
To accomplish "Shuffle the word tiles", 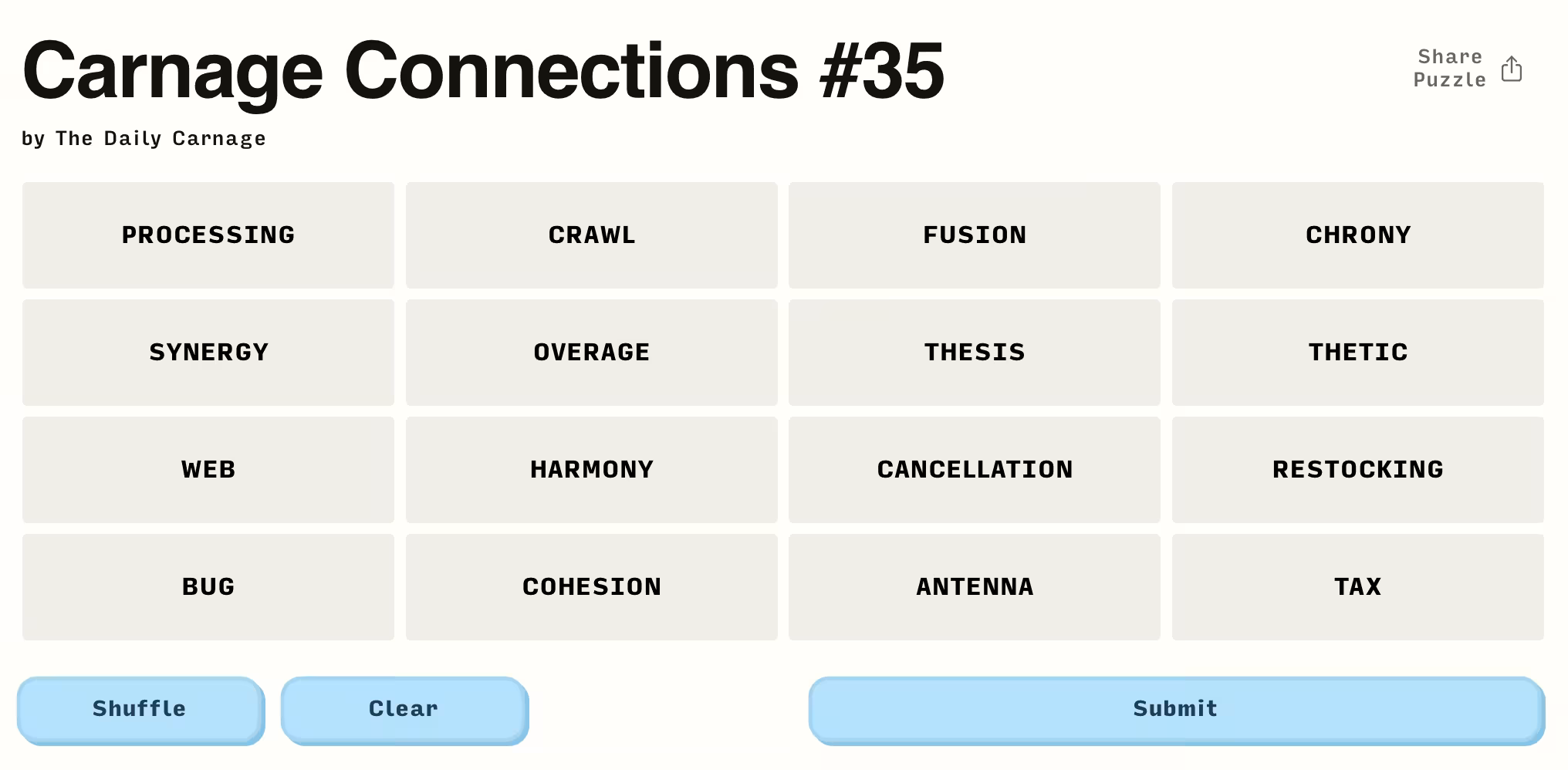I will [x=140, y=709].
